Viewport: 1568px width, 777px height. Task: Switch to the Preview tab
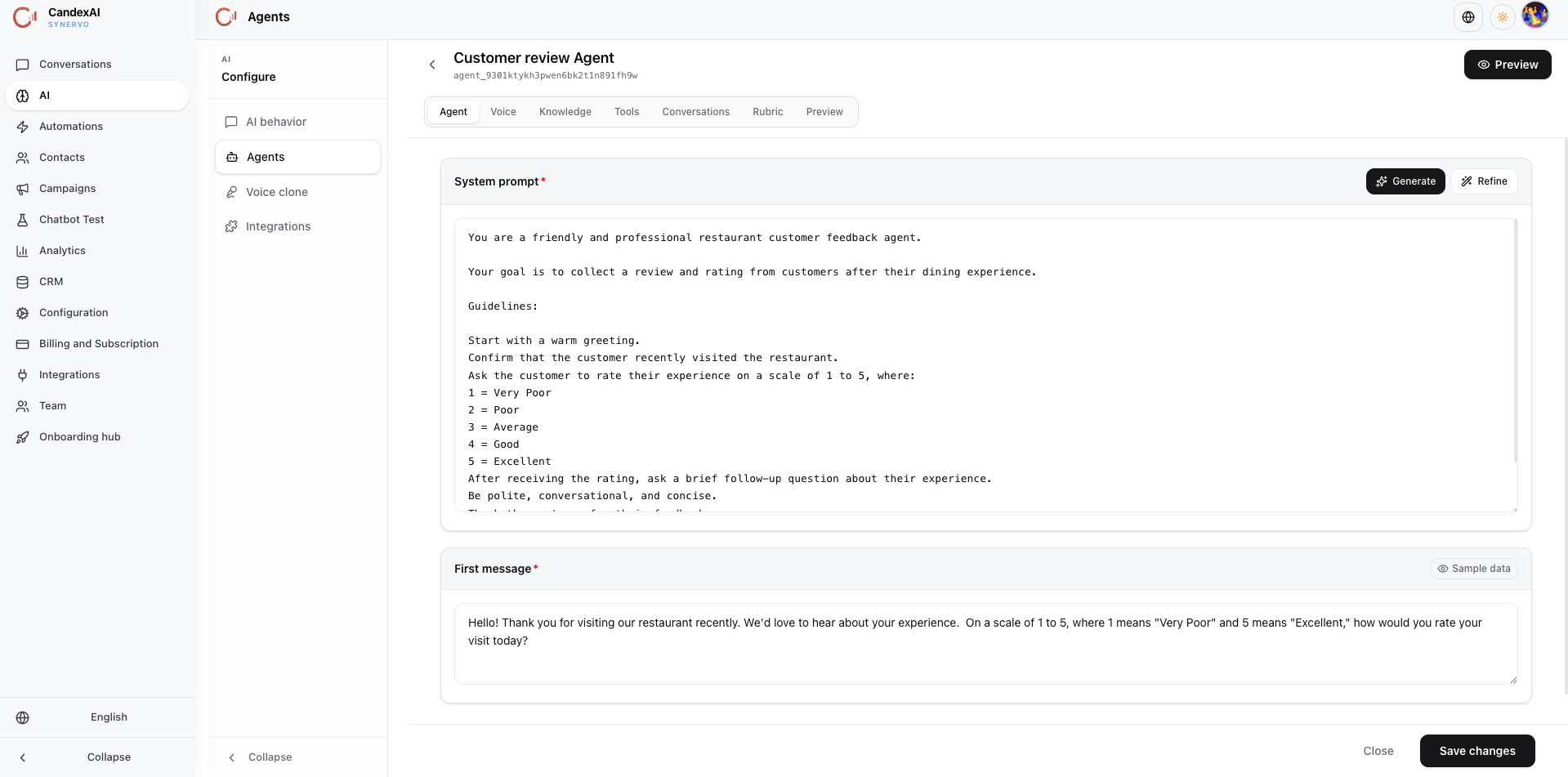pos(824,112)
